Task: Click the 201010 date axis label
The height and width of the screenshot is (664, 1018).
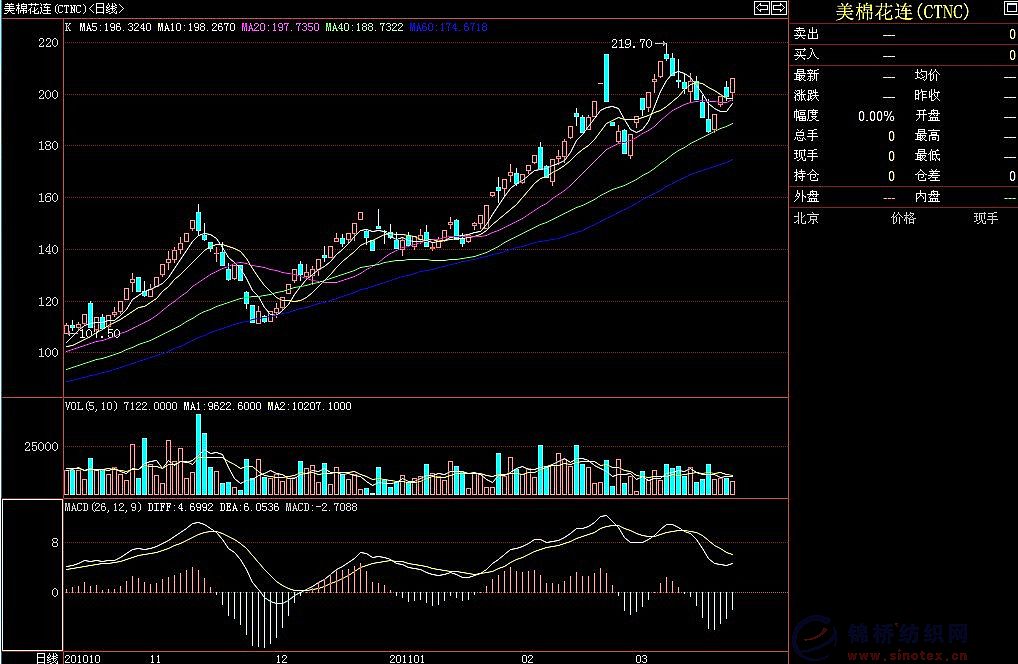Action: point(83,658)
